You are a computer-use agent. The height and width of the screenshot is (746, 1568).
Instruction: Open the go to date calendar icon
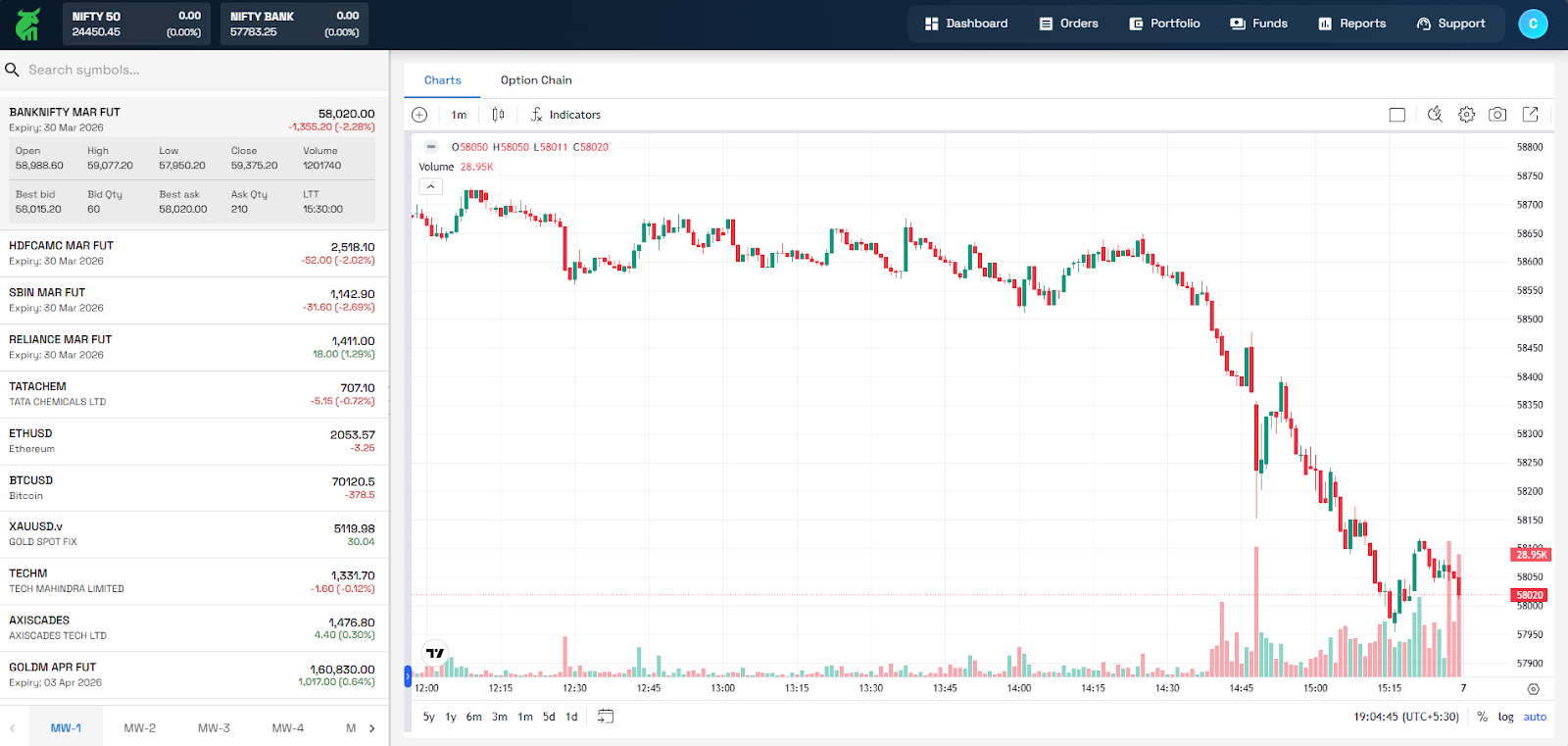point(606,717)
